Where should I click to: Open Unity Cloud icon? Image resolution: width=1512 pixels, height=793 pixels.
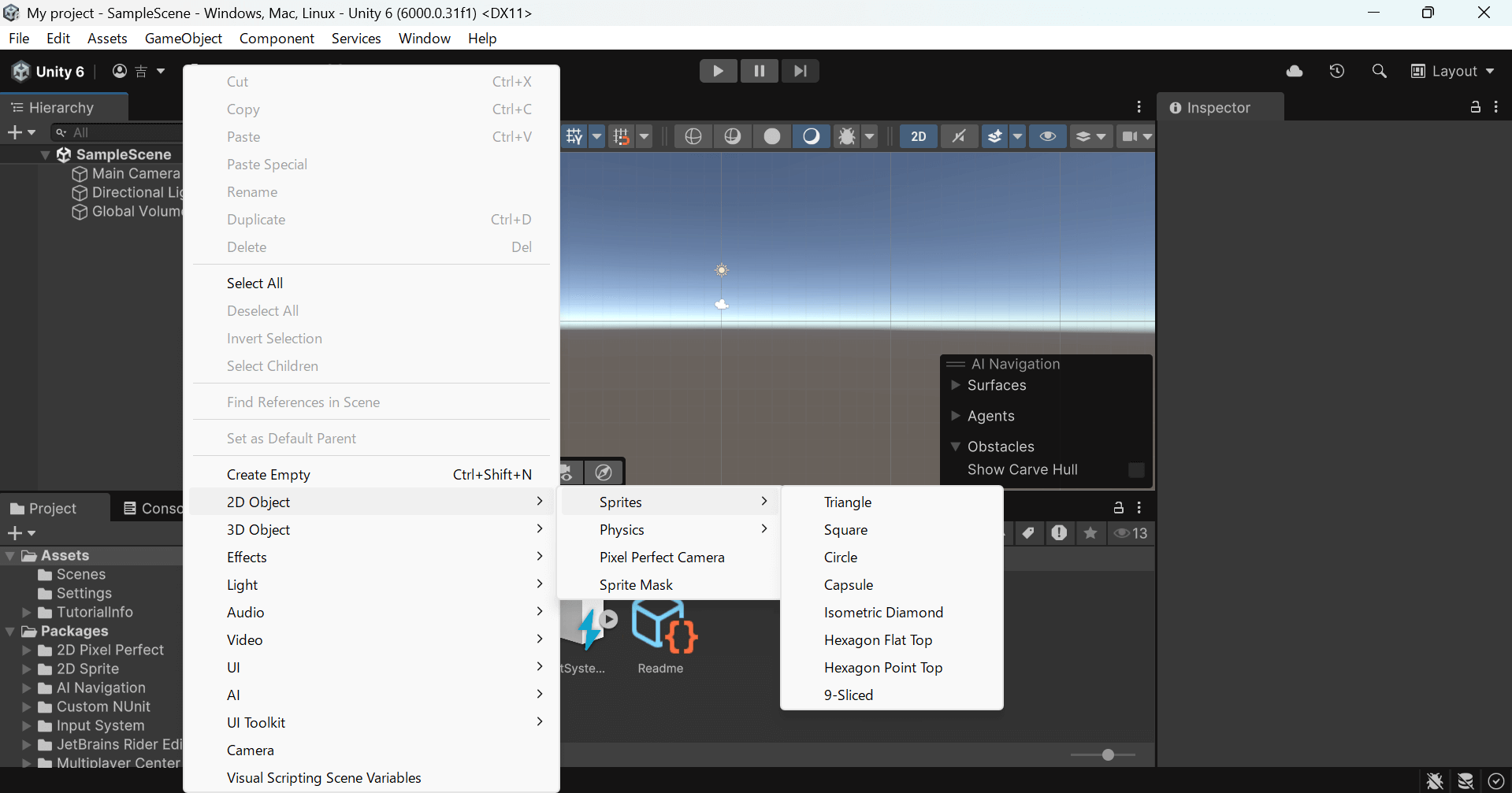[1294, 71]
